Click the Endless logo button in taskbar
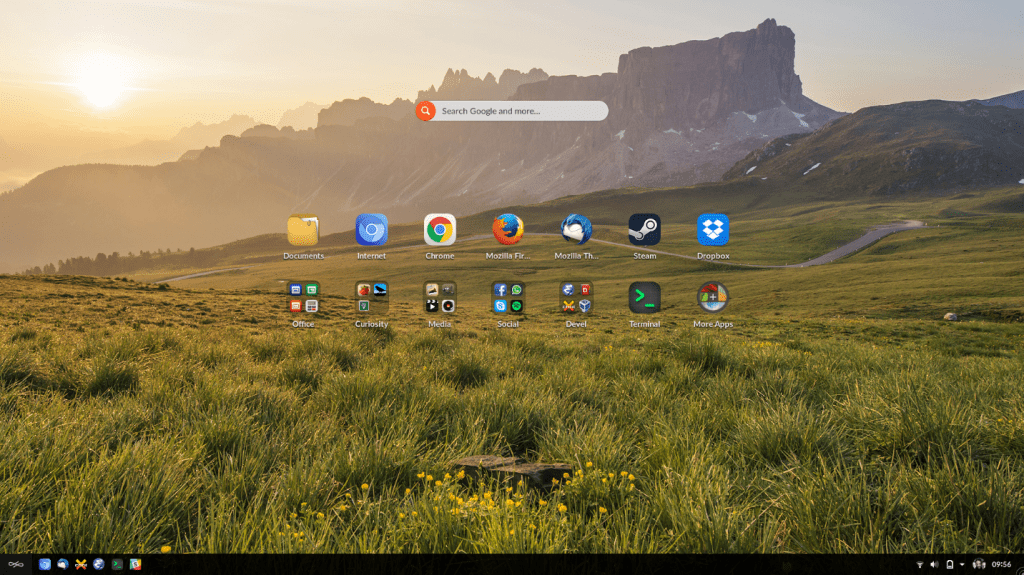The image size is (1024, 575). pos(16,565)
